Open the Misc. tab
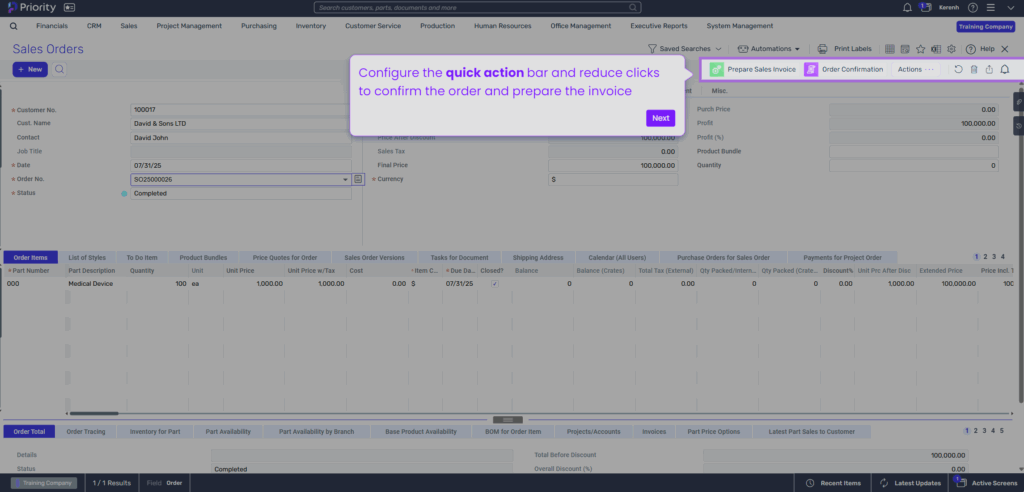The width and height of the screenshot is (1024, 492). [720, 91]
